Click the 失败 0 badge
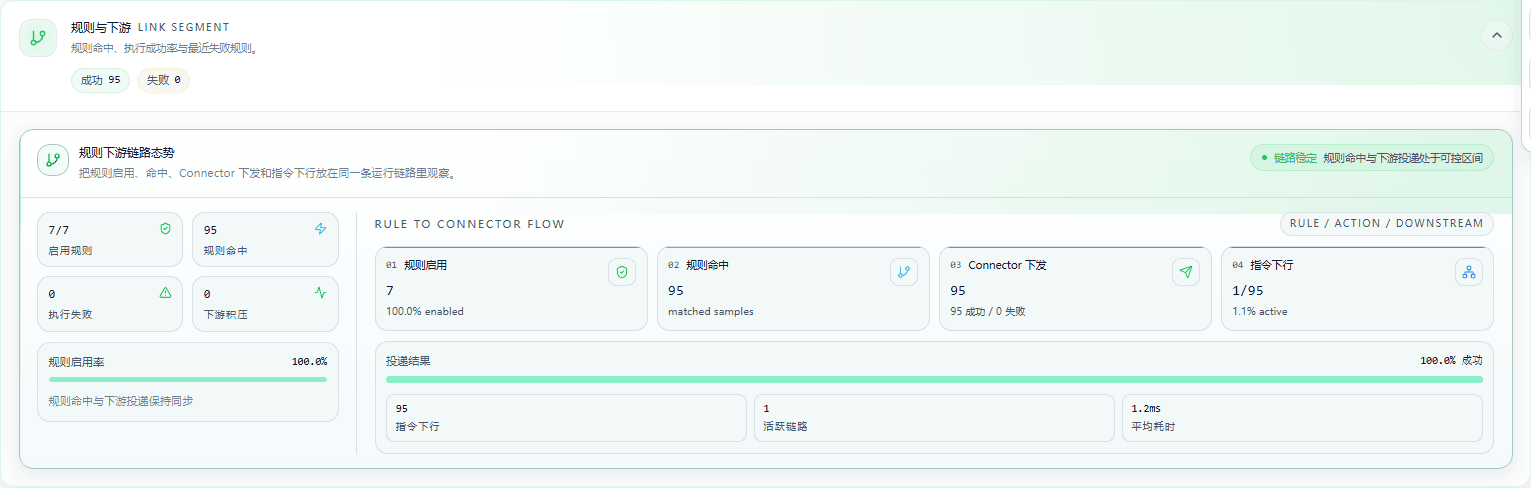 click(x=164, y=80)
